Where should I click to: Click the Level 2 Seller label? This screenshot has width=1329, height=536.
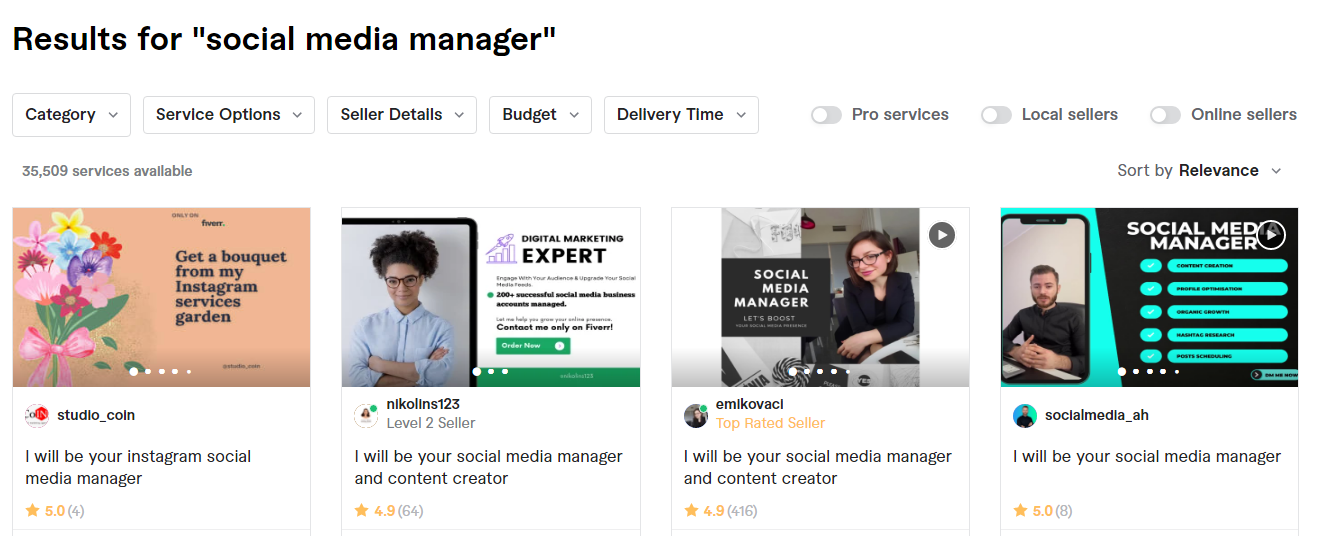[x=431, y=423]
